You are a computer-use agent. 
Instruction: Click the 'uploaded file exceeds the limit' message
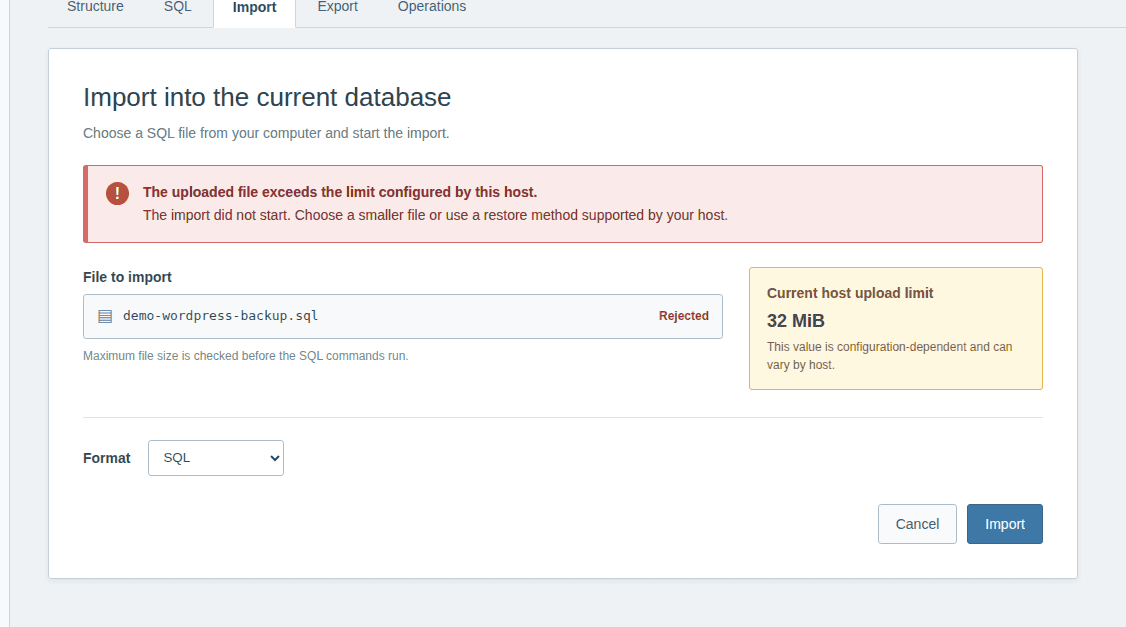point(340,192)
